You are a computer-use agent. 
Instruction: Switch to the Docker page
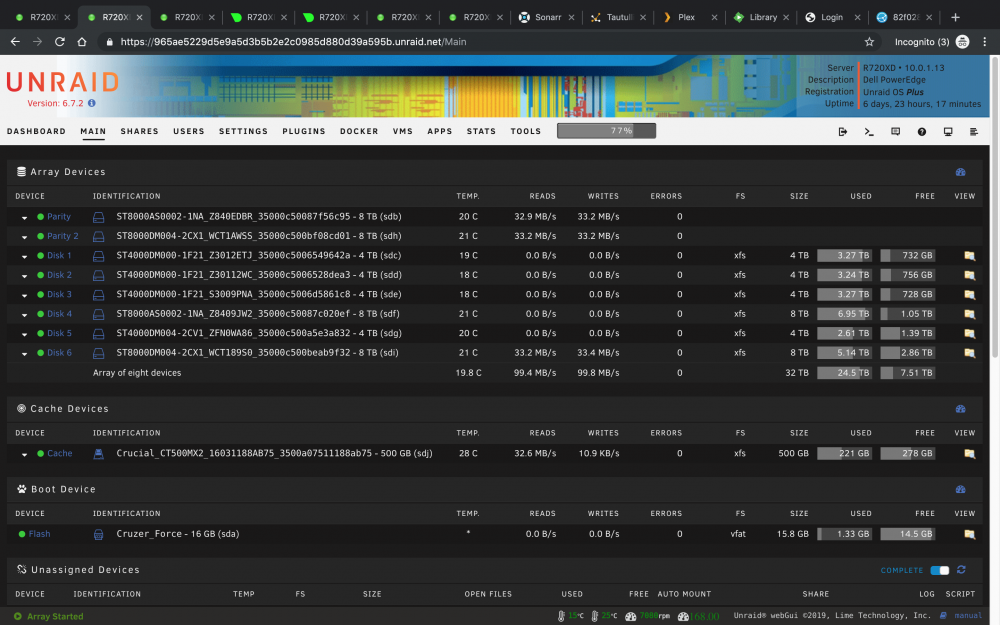click(x=359, y=131)
